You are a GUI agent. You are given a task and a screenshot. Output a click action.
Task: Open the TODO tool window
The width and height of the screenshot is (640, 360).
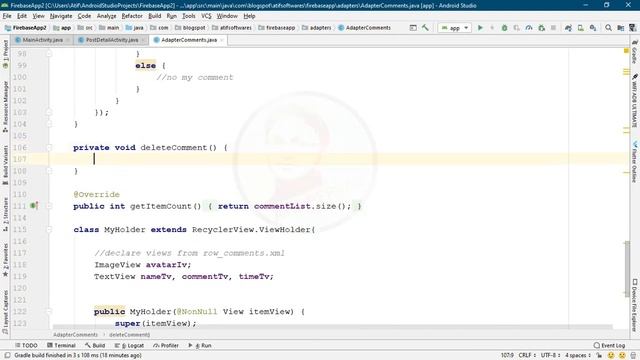pos(26,345)
